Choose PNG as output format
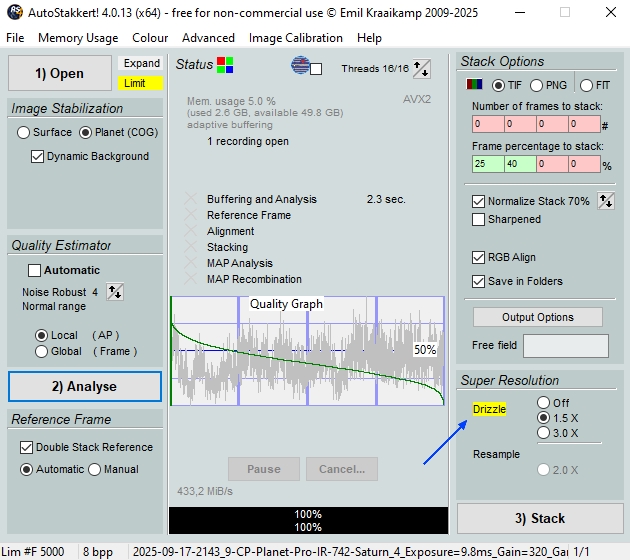This screenshot has width=630, height=560. tap(537, 85)
